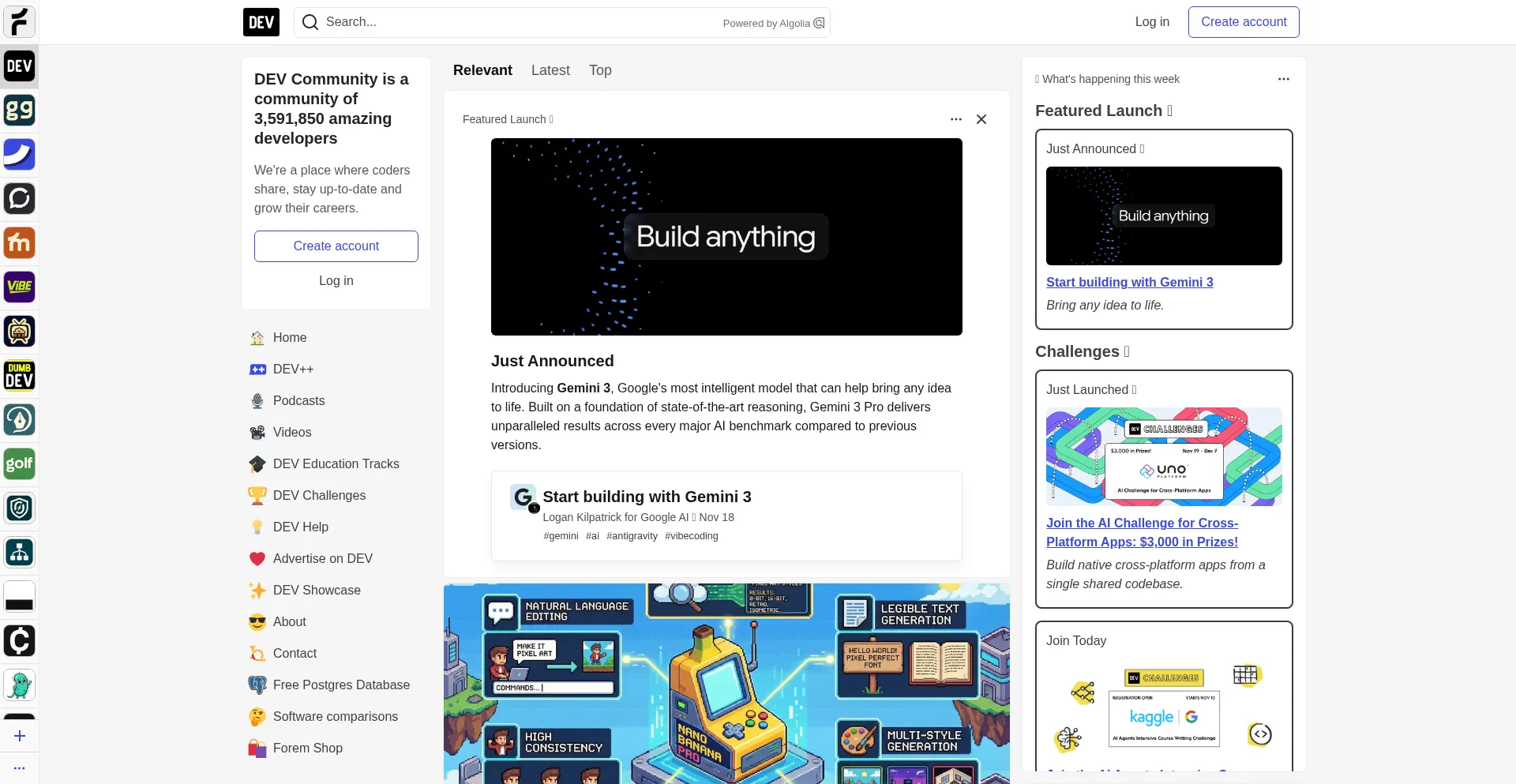Open DEV++ in left navigation
The height and width of the screenshot is (784, 1516).
pyautogui.click(x=336, y=369)
